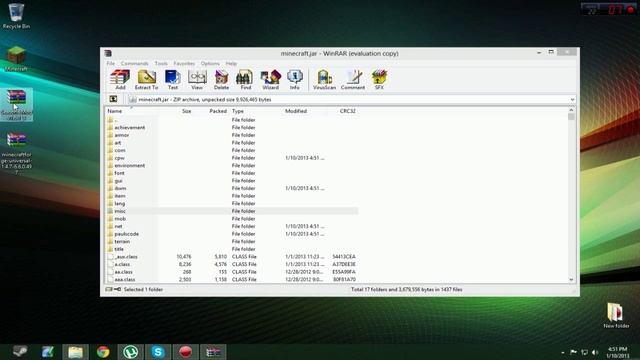Click the red recorder taskbar icon
The image size is (640, 360).
pyautogui.click(x=185, y=351)
